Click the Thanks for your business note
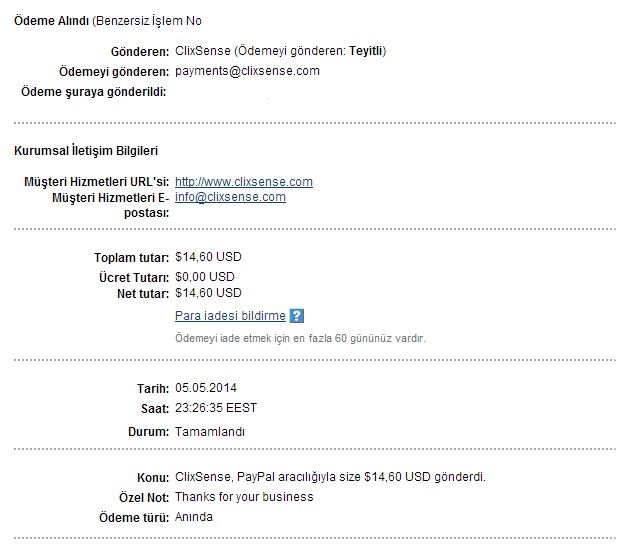Image resolution: width=626 pixels, height=552 pixels. tap(244, 497)
